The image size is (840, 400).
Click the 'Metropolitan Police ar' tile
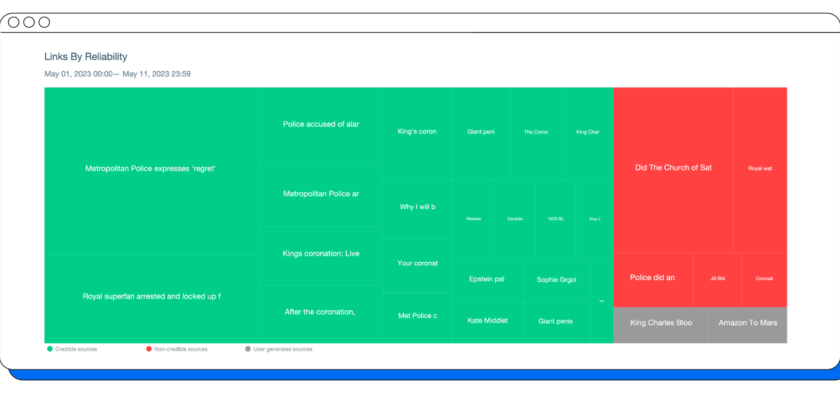click(320, 194)
